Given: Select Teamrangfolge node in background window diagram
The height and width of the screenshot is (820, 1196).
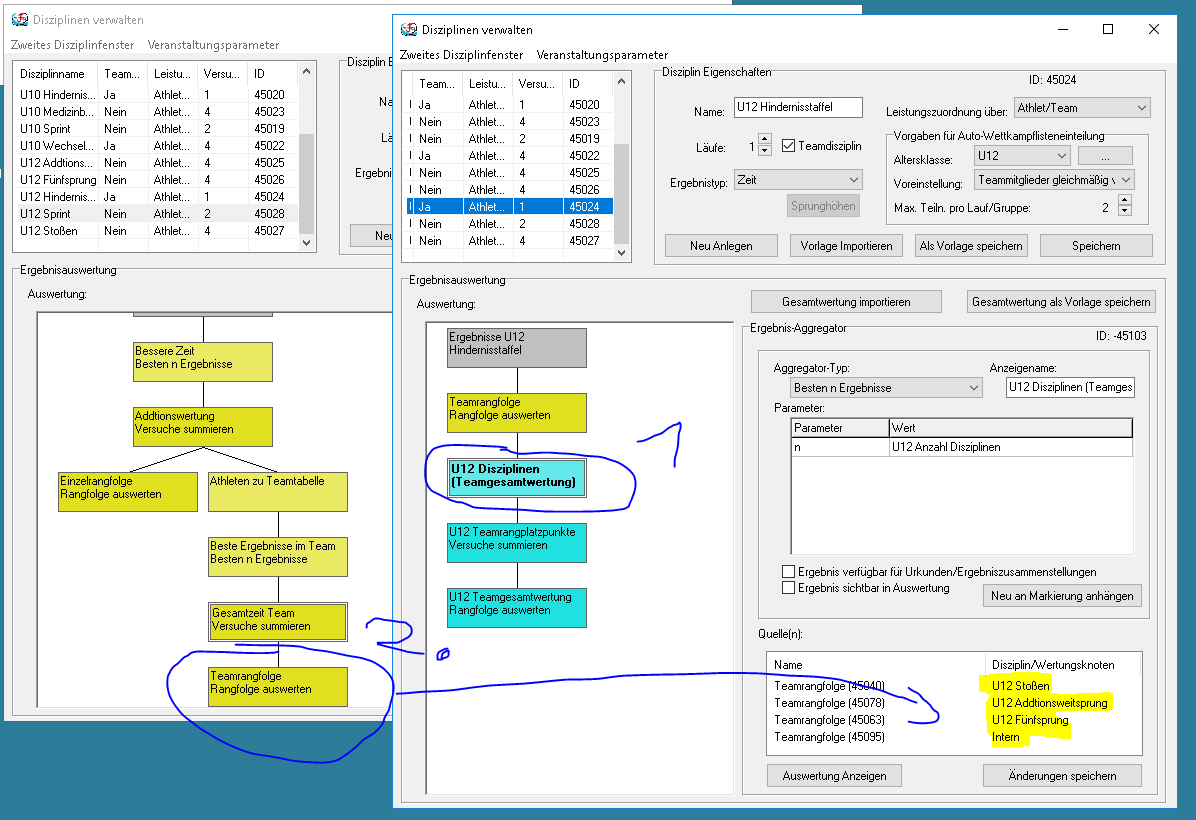Looking at the screenshot, I should point(278,687).
